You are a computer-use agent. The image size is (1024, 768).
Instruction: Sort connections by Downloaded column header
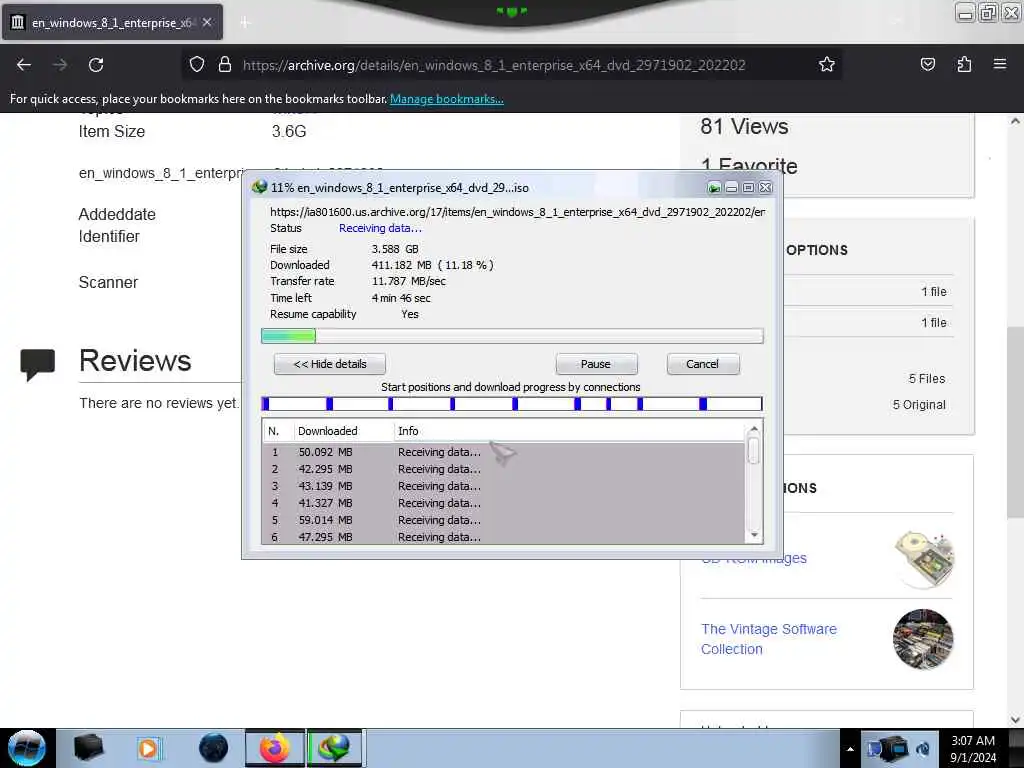pyautogui.click(x=343, y=431)
